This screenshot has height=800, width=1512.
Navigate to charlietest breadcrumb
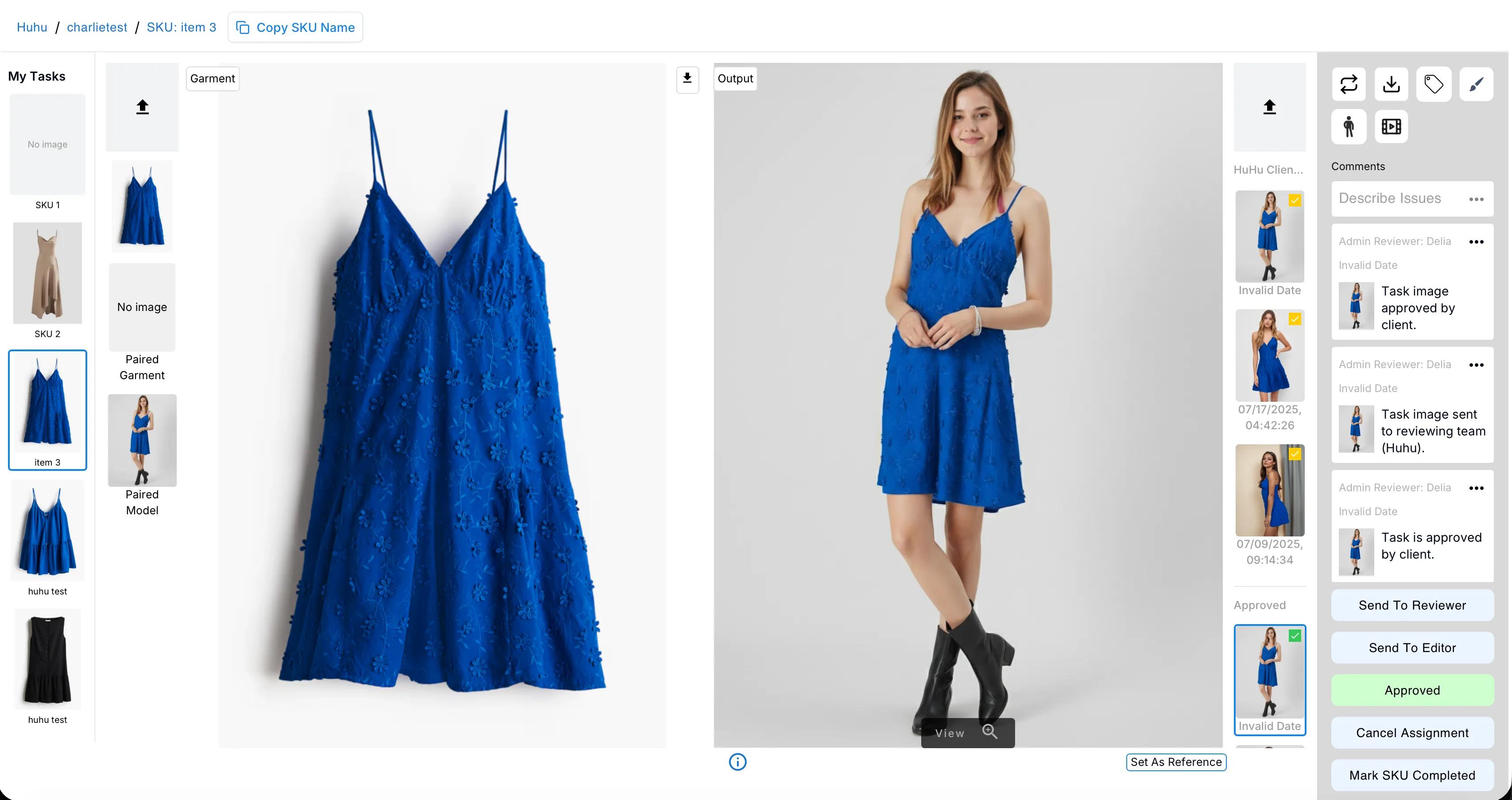(97, 27)
